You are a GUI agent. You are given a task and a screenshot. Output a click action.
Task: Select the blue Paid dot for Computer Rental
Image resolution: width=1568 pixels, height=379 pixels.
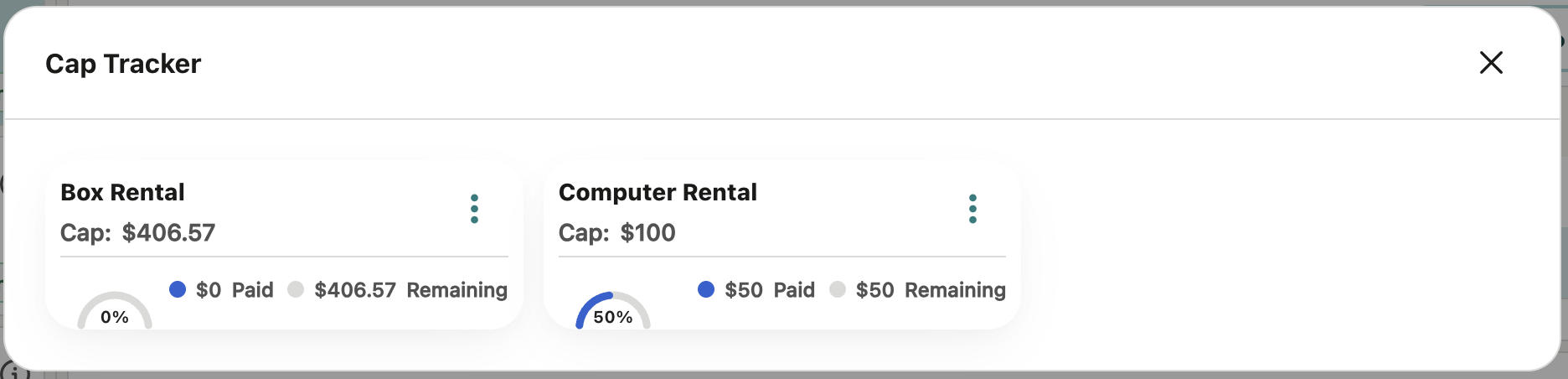(706, 289)
